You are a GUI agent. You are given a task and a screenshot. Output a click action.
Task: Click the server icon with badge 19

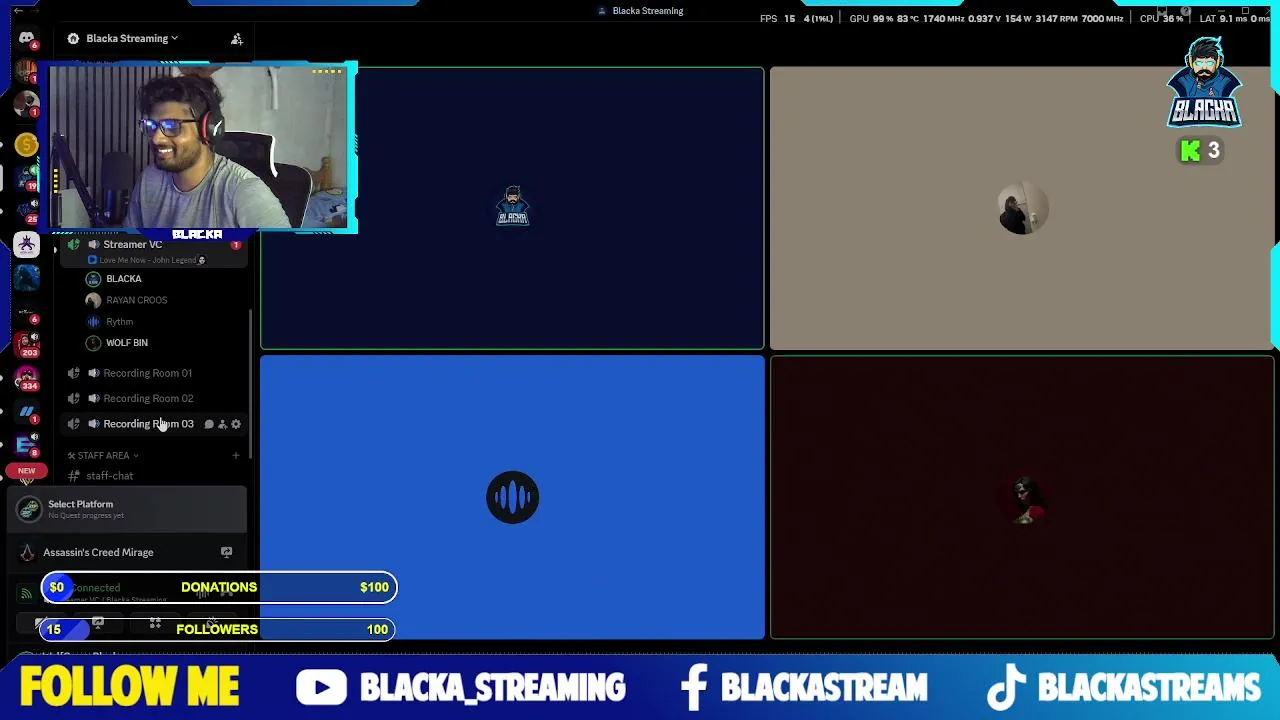point(26,176)
